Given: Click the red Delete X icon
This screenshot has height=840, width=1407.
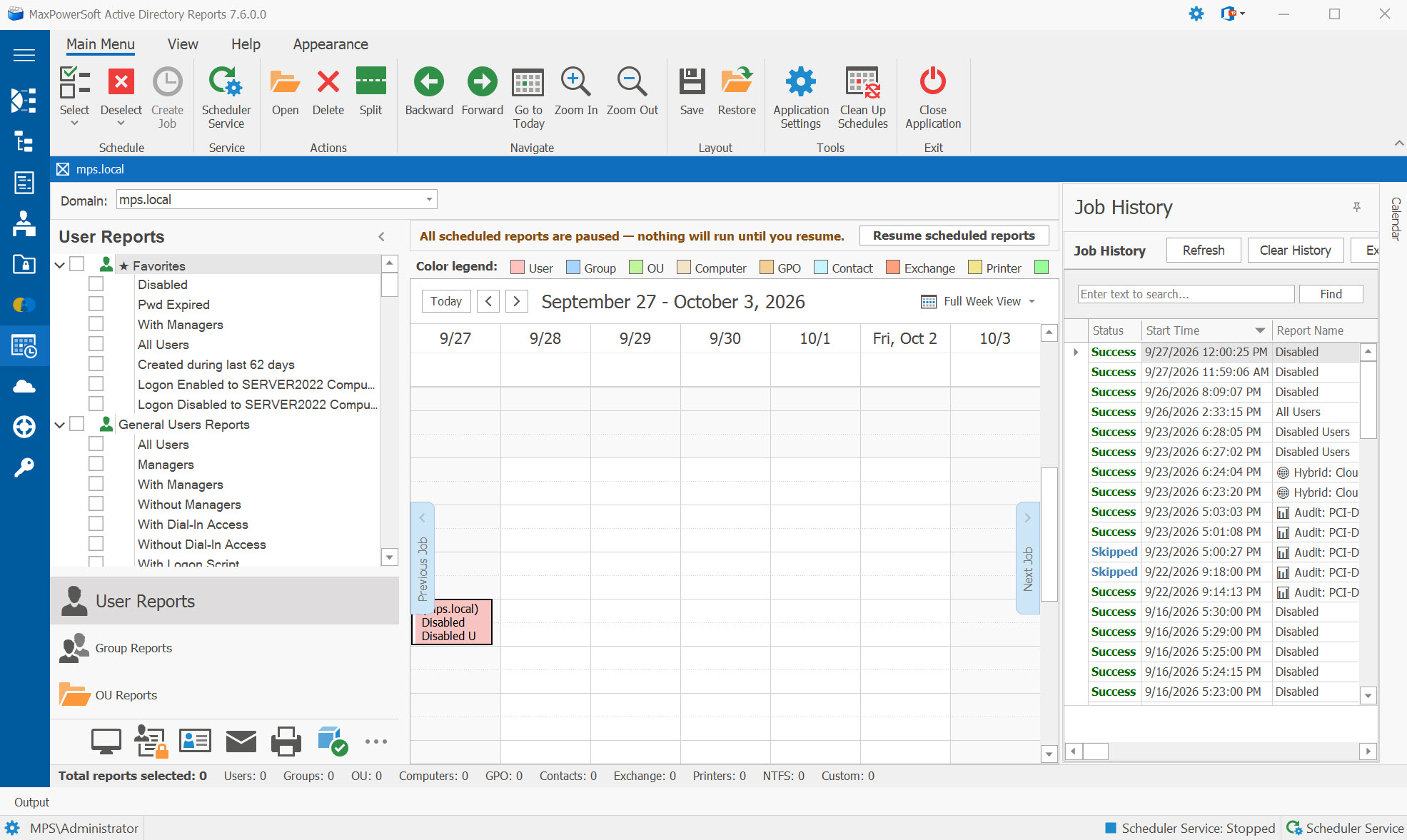Looking at the screenshot, I should pos(328,82).
